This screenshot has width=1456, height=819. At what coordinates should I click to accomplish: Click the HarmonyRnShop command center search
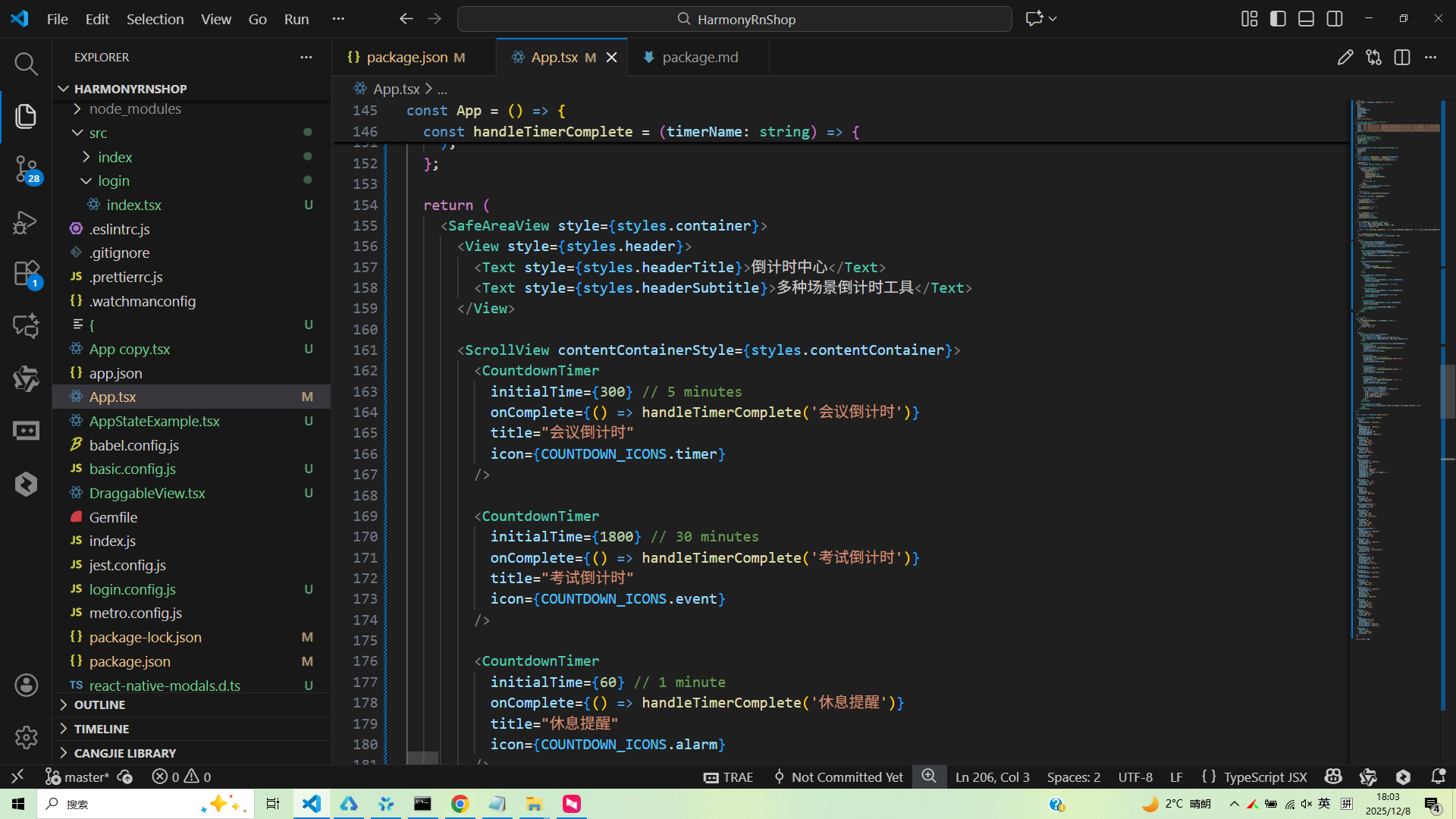point(734,19)
